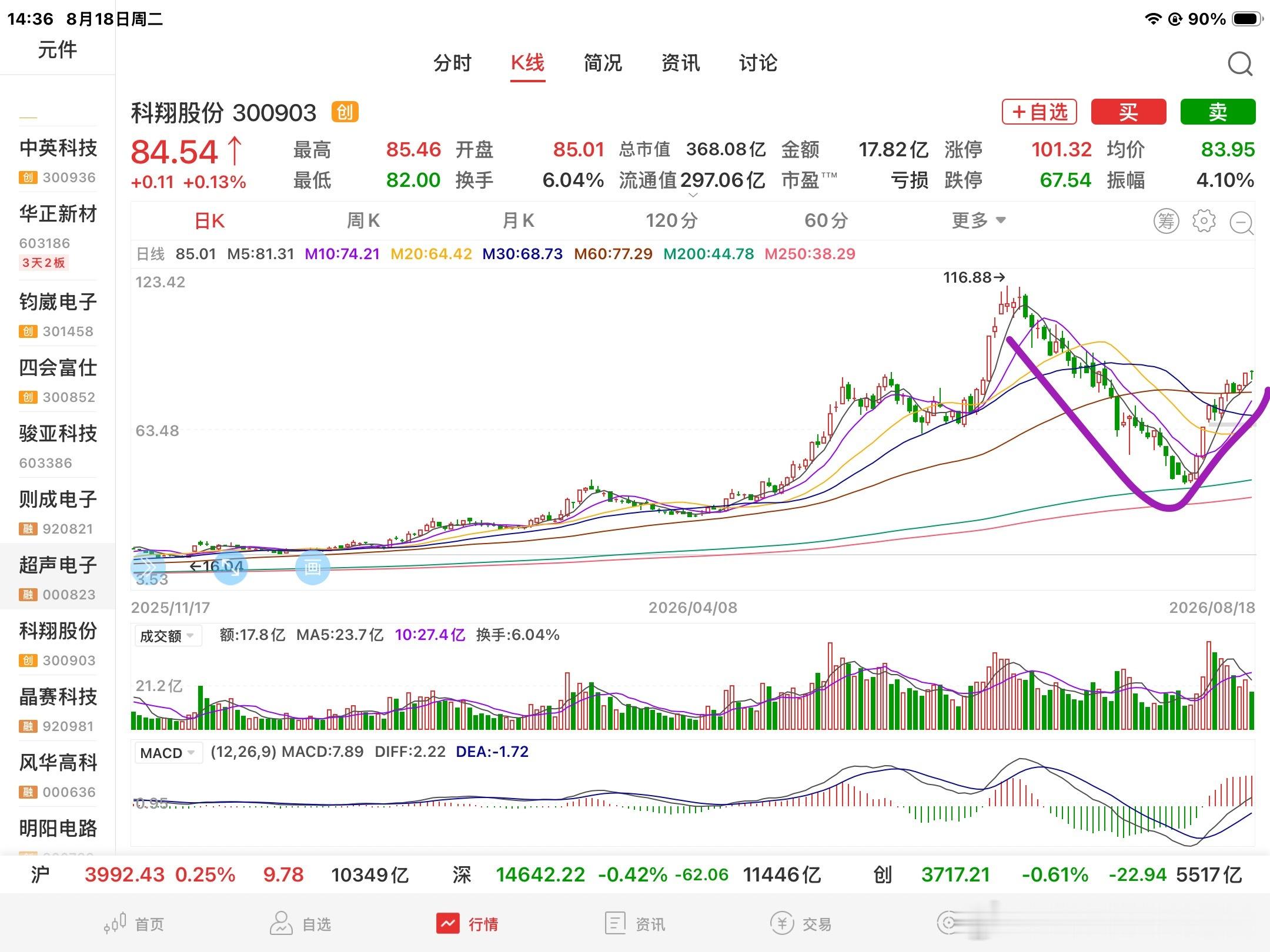Select 超声电子 in the stock sidebar
Image resolution: width=1270 pixels, height=952 pixels.
click(58, 576)
